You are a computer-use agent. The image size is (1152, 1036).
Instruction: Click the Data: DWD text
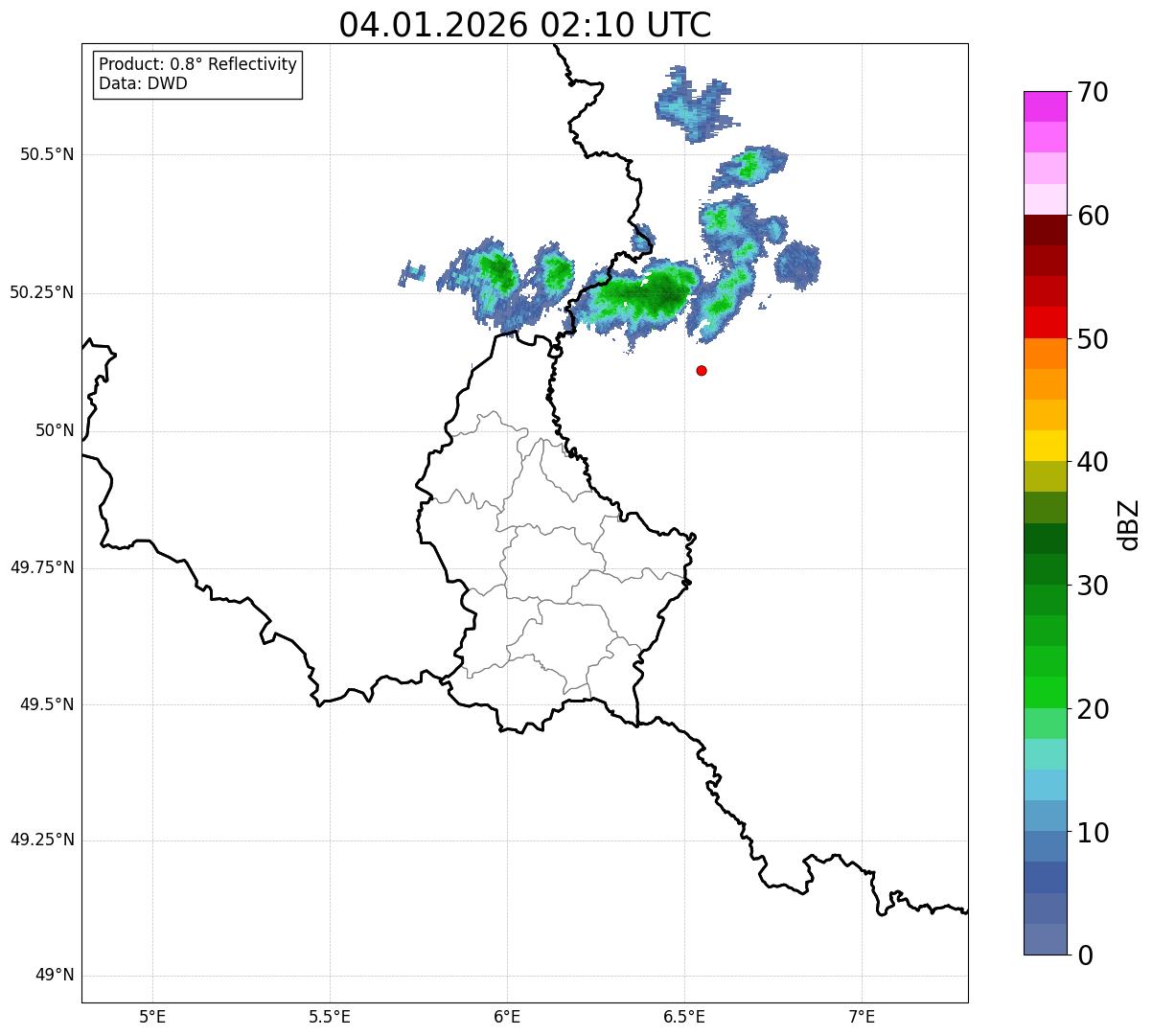pos(143,83)
